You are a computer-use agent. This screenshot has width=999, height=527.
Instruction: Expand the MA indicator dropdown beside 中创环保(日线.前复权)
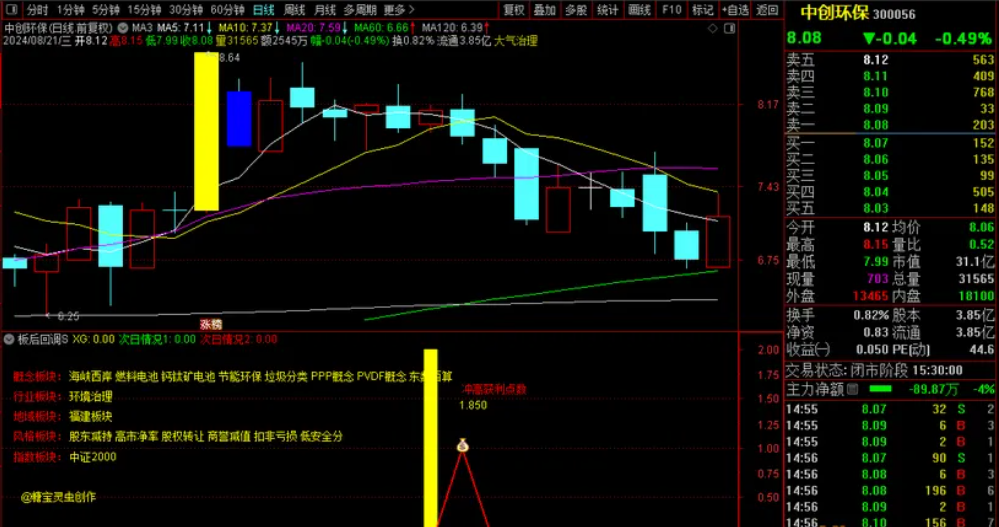click(x=122, y=27)
